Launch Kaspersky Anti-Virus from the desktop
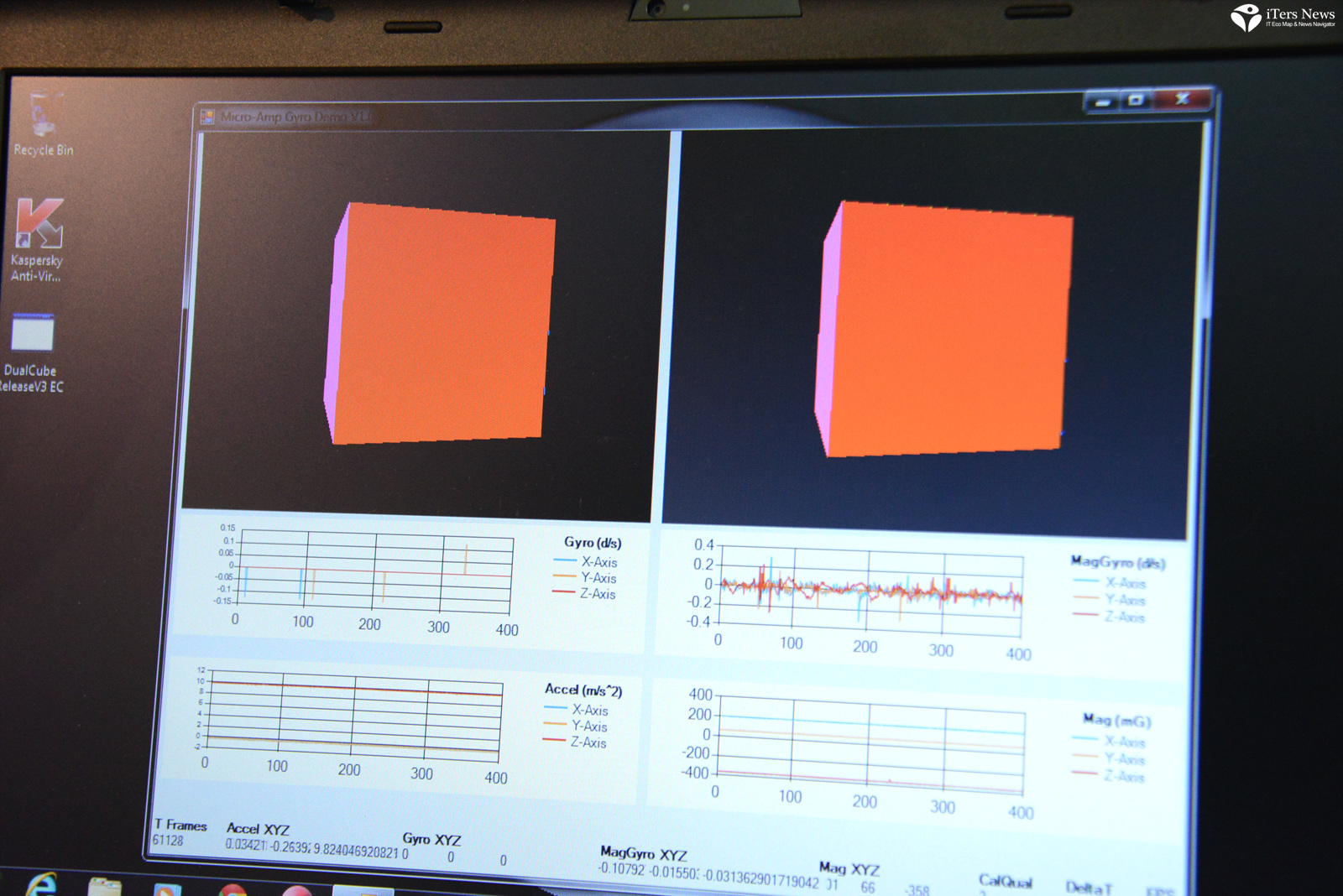Screen dimensions: 1343x896 [x=39, y=225]
